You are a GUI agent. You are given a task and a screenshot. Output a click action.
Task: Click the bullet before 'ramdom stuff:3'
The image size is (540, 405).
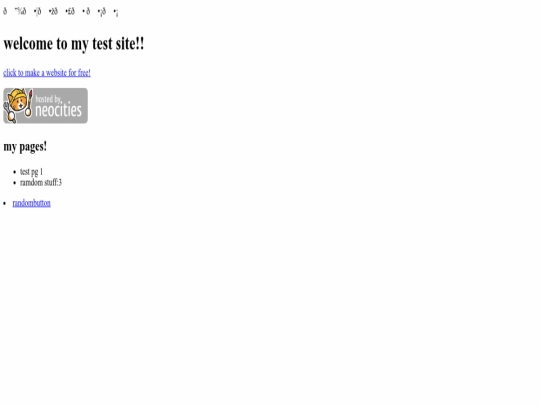pos(14,183)
